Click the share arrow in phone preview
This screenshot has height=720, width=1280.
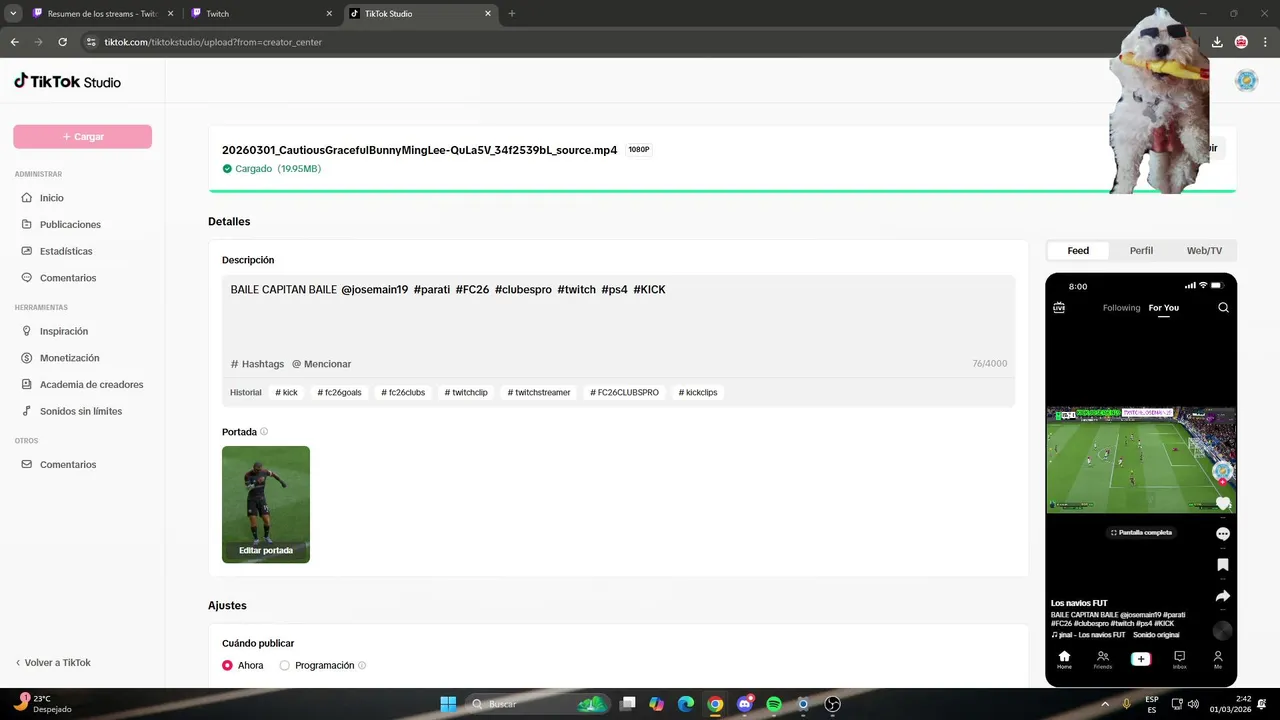point(1222,596)
